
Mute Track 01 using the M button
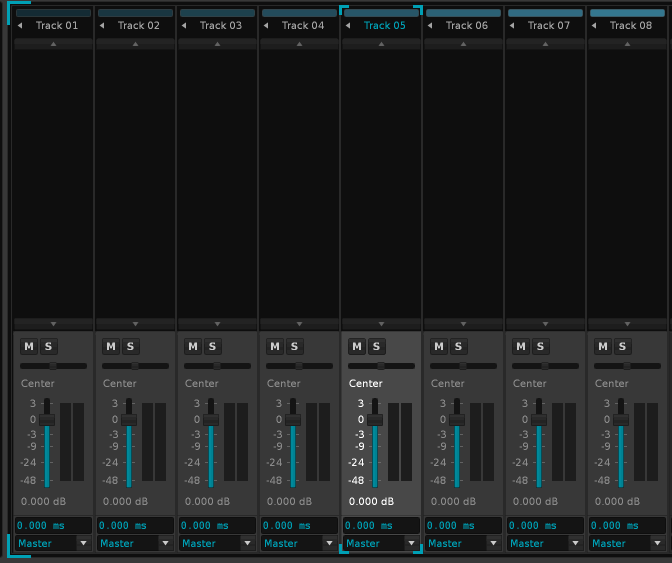[x=29, y=346]
